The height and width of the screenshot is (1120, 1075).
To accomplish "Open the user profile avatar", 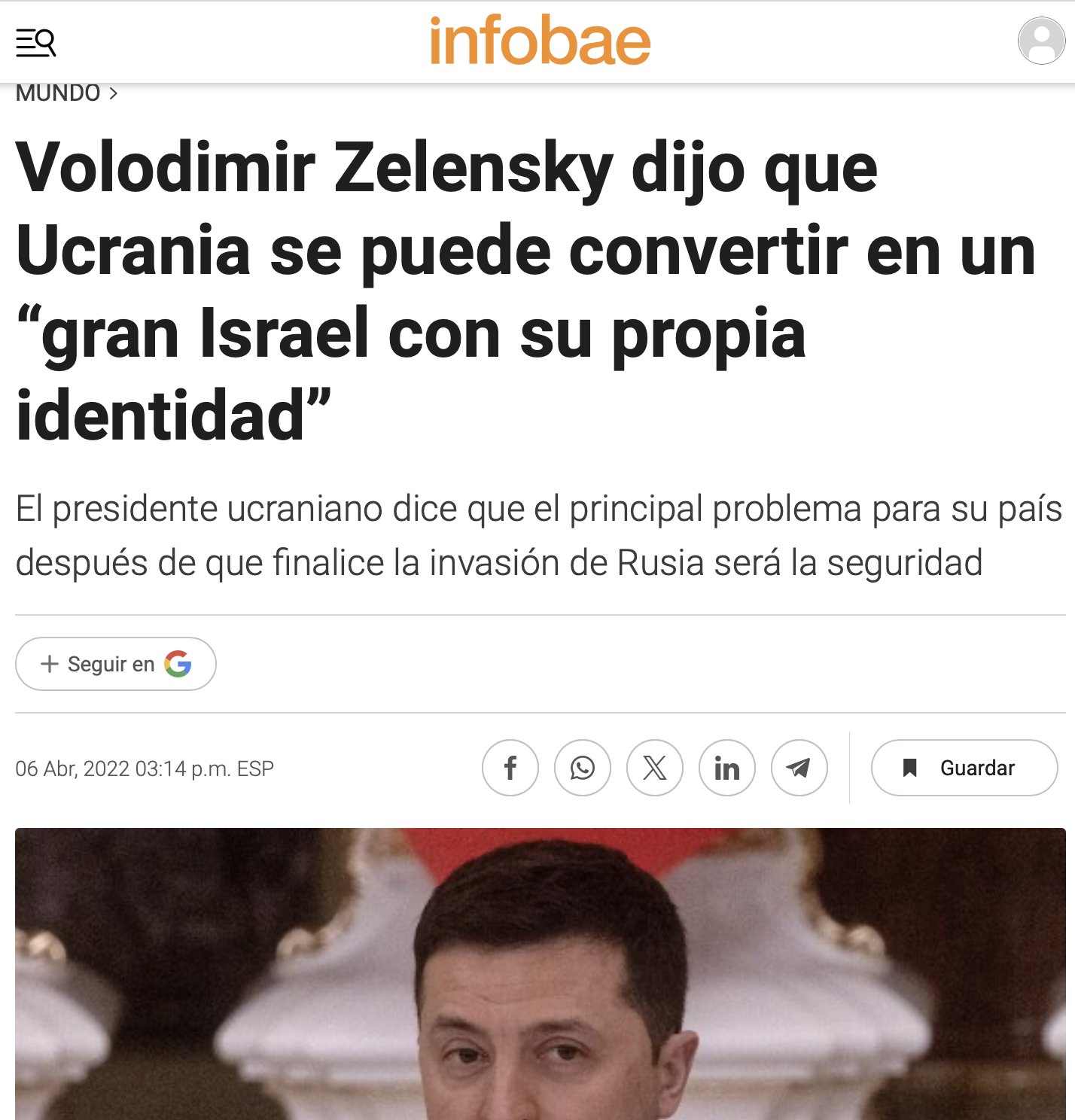I will [x=1041, y=41].
